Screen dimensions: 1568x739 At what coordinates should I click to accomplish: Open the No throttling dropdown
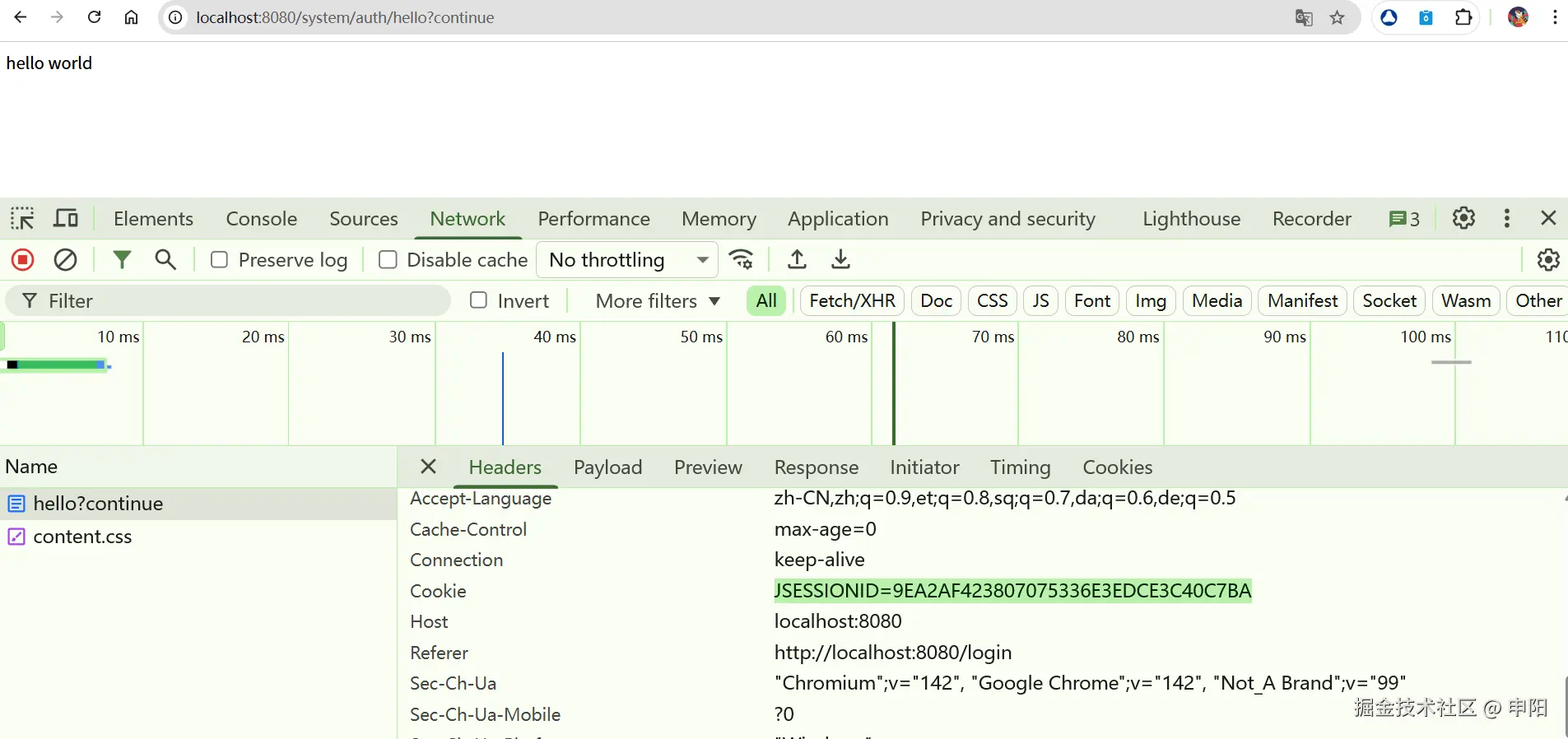(627, 260)
